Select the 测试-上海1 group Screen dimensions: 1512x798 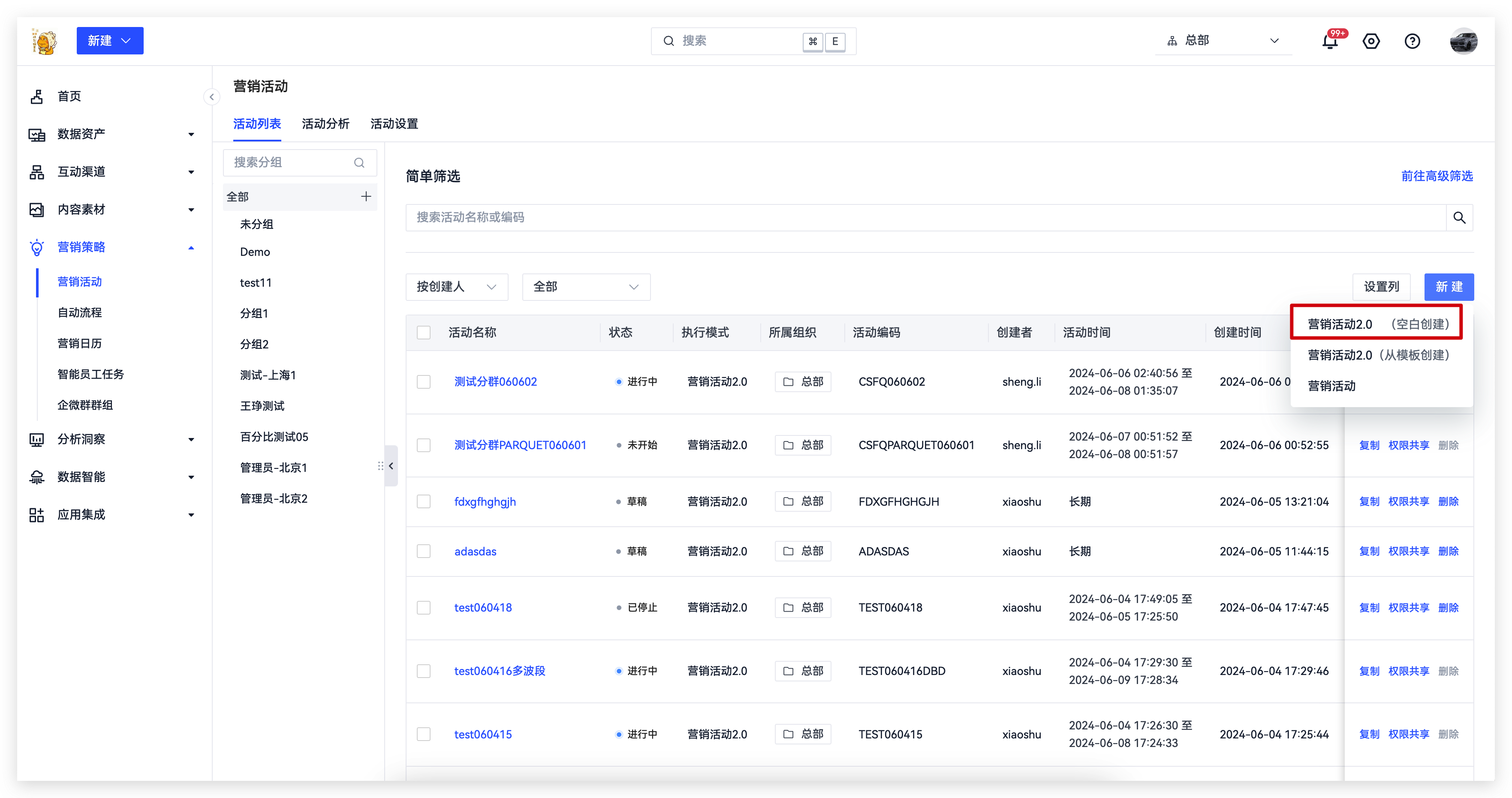click(x=268, y=375)
